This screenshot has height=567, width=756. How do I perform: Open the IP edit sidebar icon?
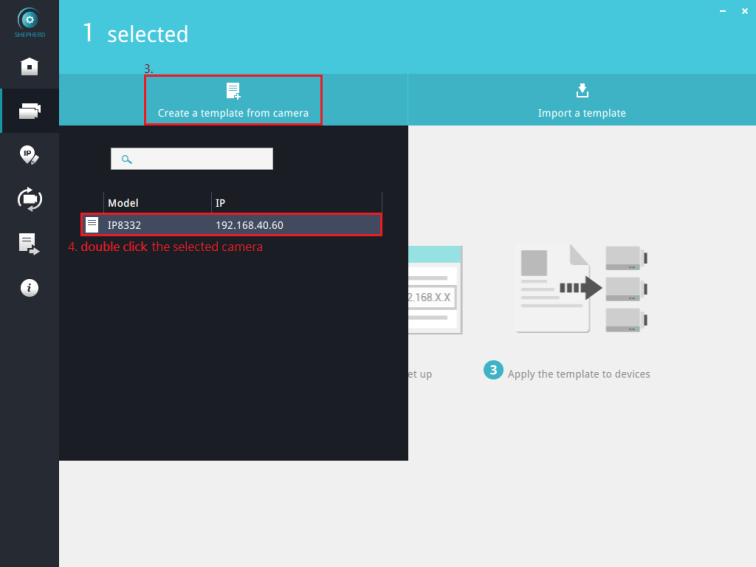29,154
